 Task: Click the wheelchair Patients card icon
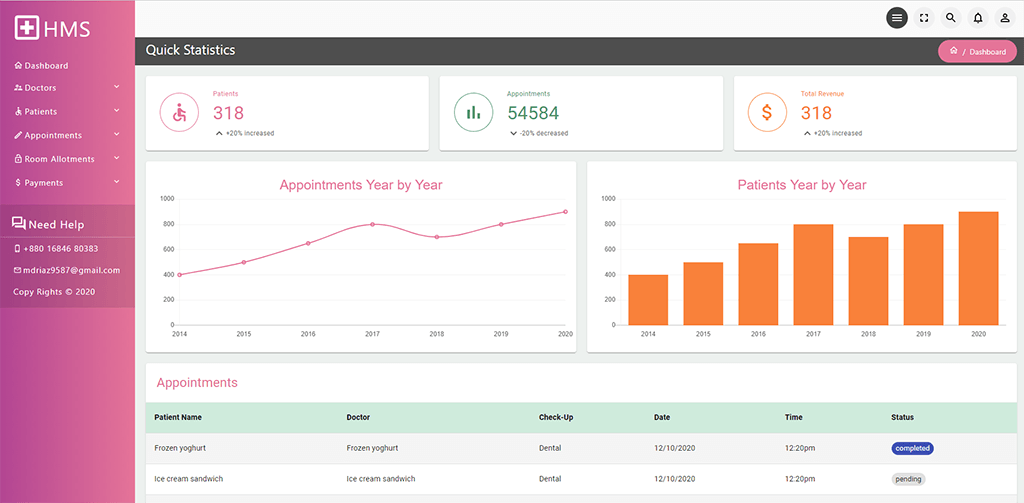coord(180,112)
